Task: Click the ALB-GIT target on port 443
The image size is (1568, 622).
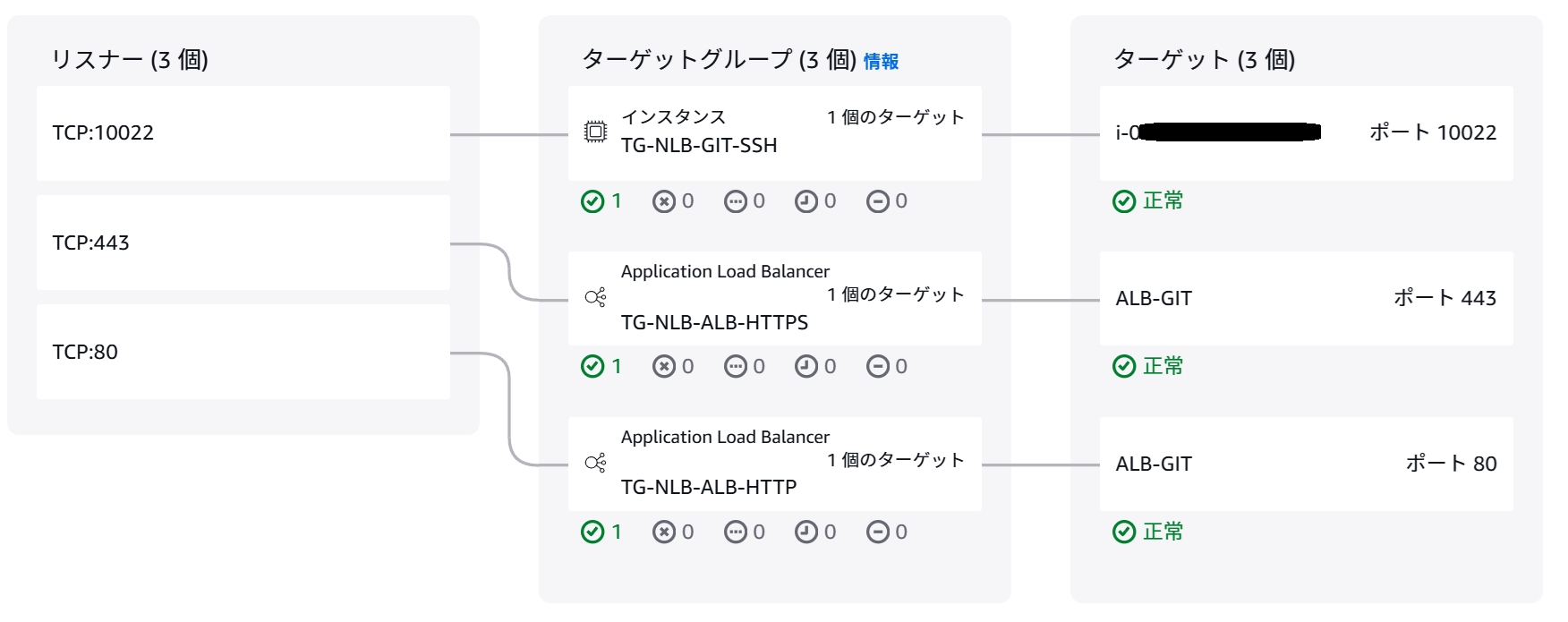Action: 1154,298
